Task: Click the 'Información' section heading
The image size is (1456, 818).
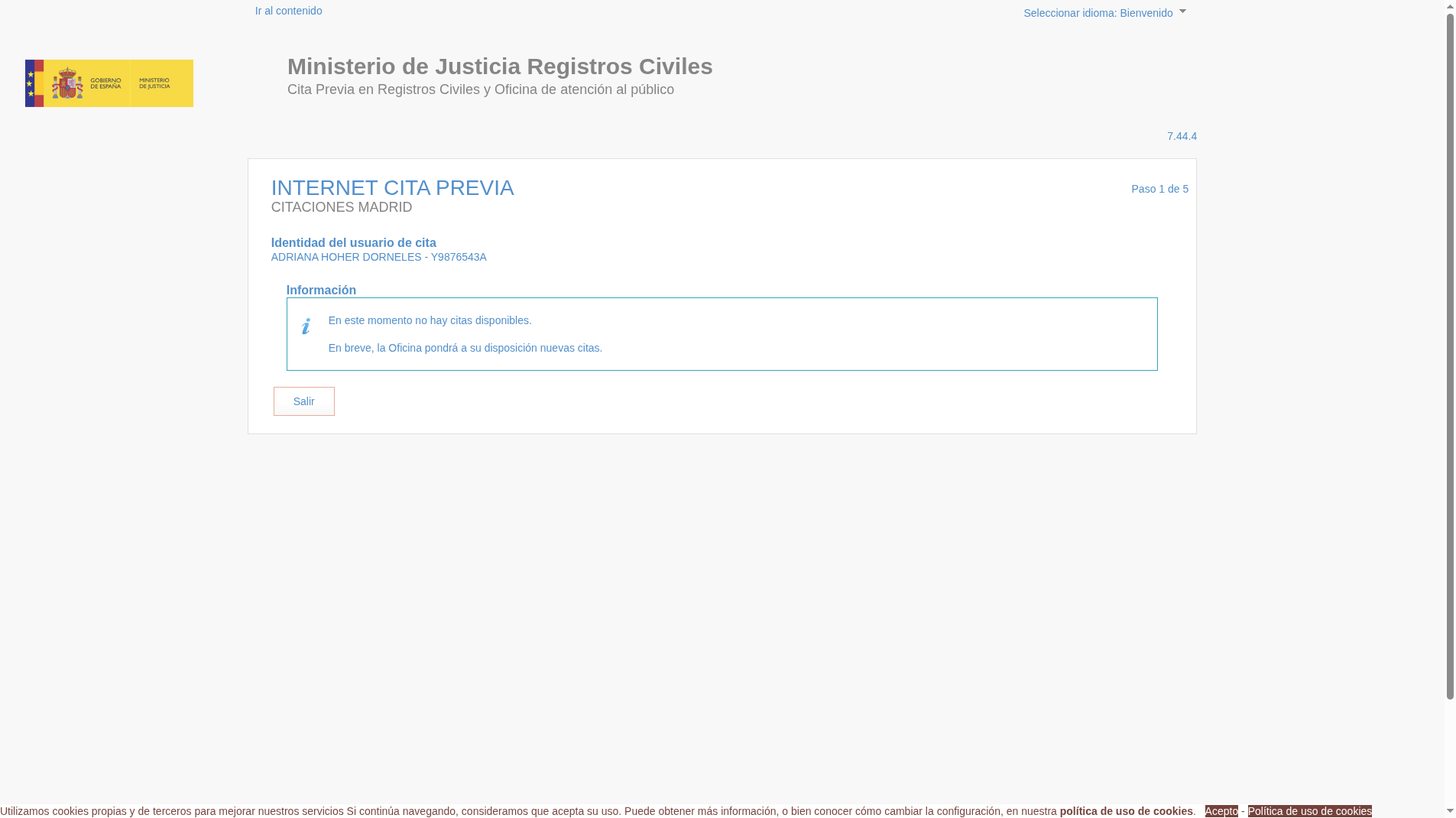Action: click(322, 291)
